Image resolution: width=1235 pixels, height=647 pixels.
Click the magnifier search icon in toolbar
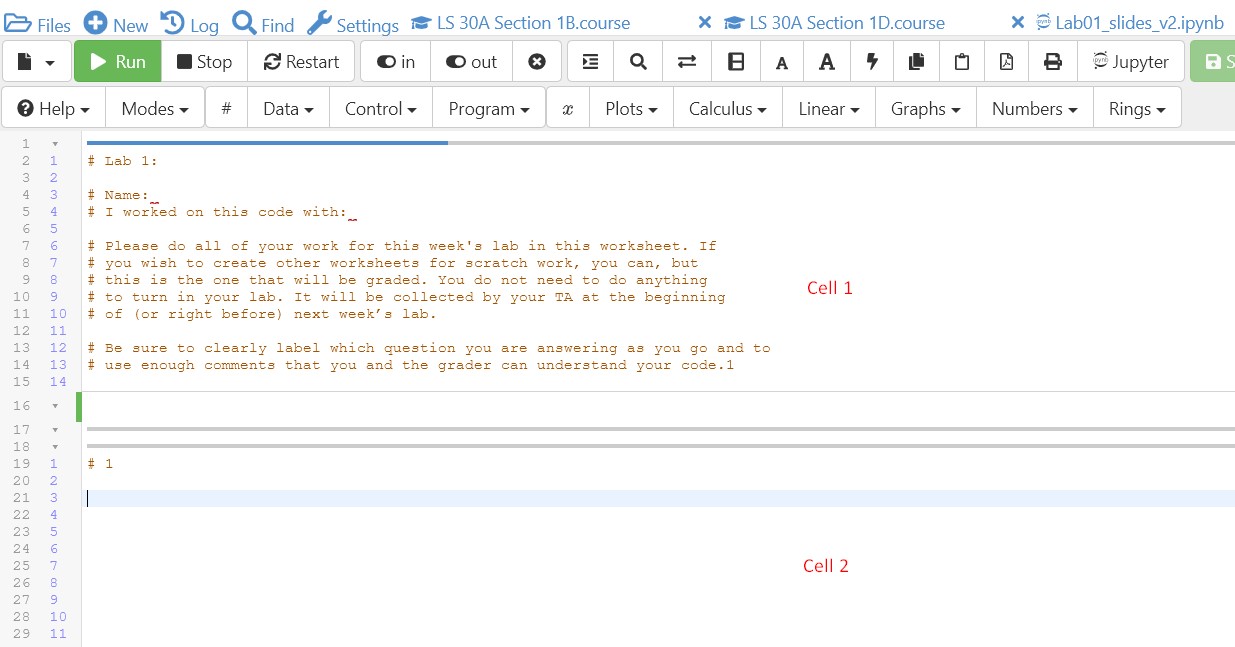(x=639, y=62)
